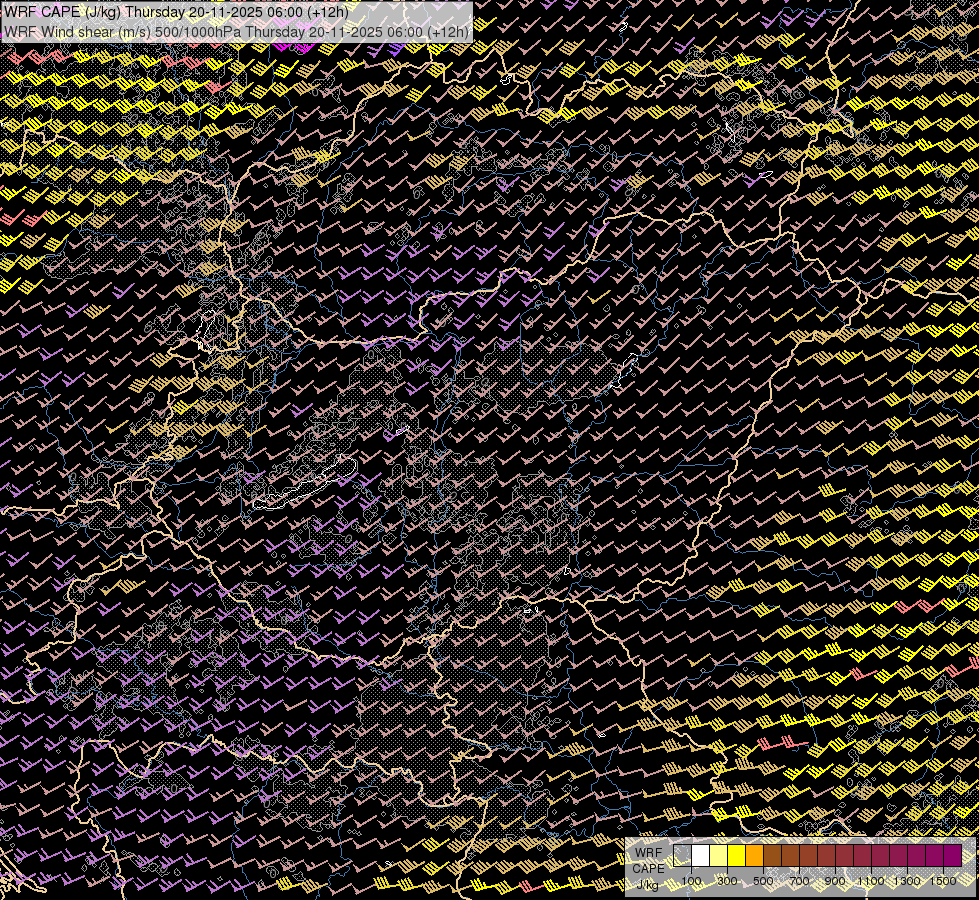Click the J/kg unit label

pyautogui.click(x=648, y=885)
